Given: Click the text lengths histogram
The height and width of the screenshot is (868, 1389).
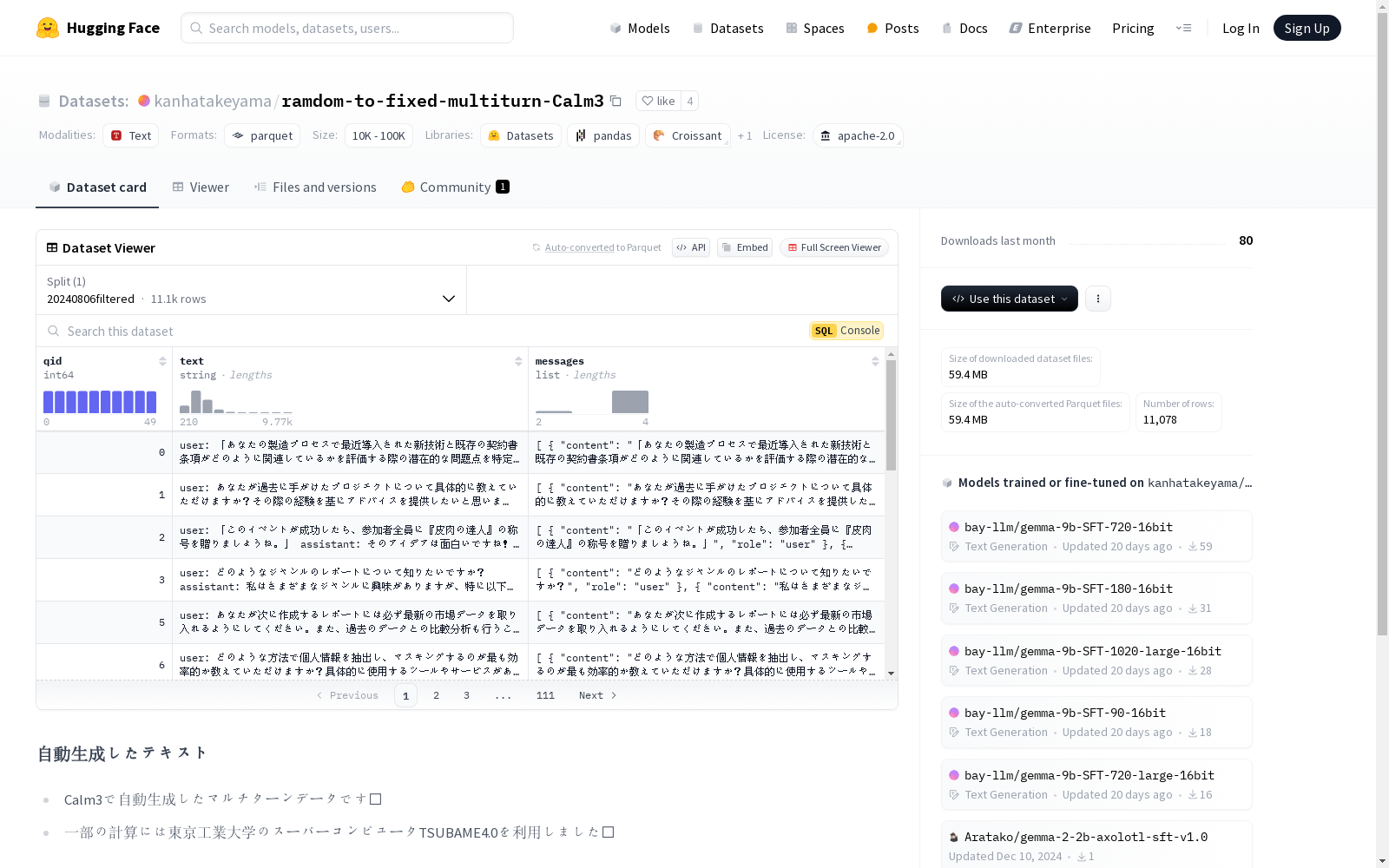Looking at the screenshot, I should pyautogui.click(x=236, y=402).
